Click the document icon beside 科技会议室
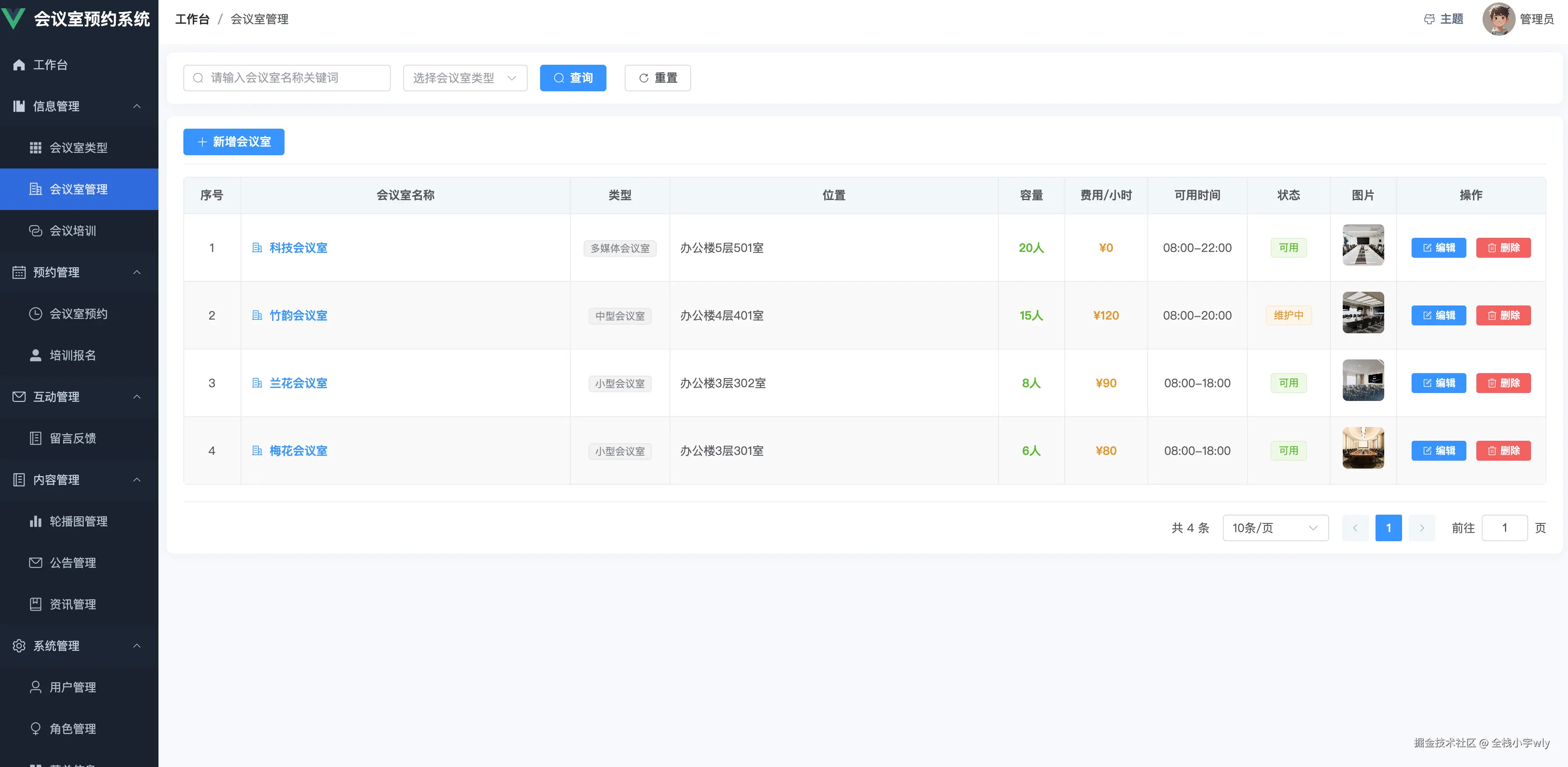 (257, 248)
